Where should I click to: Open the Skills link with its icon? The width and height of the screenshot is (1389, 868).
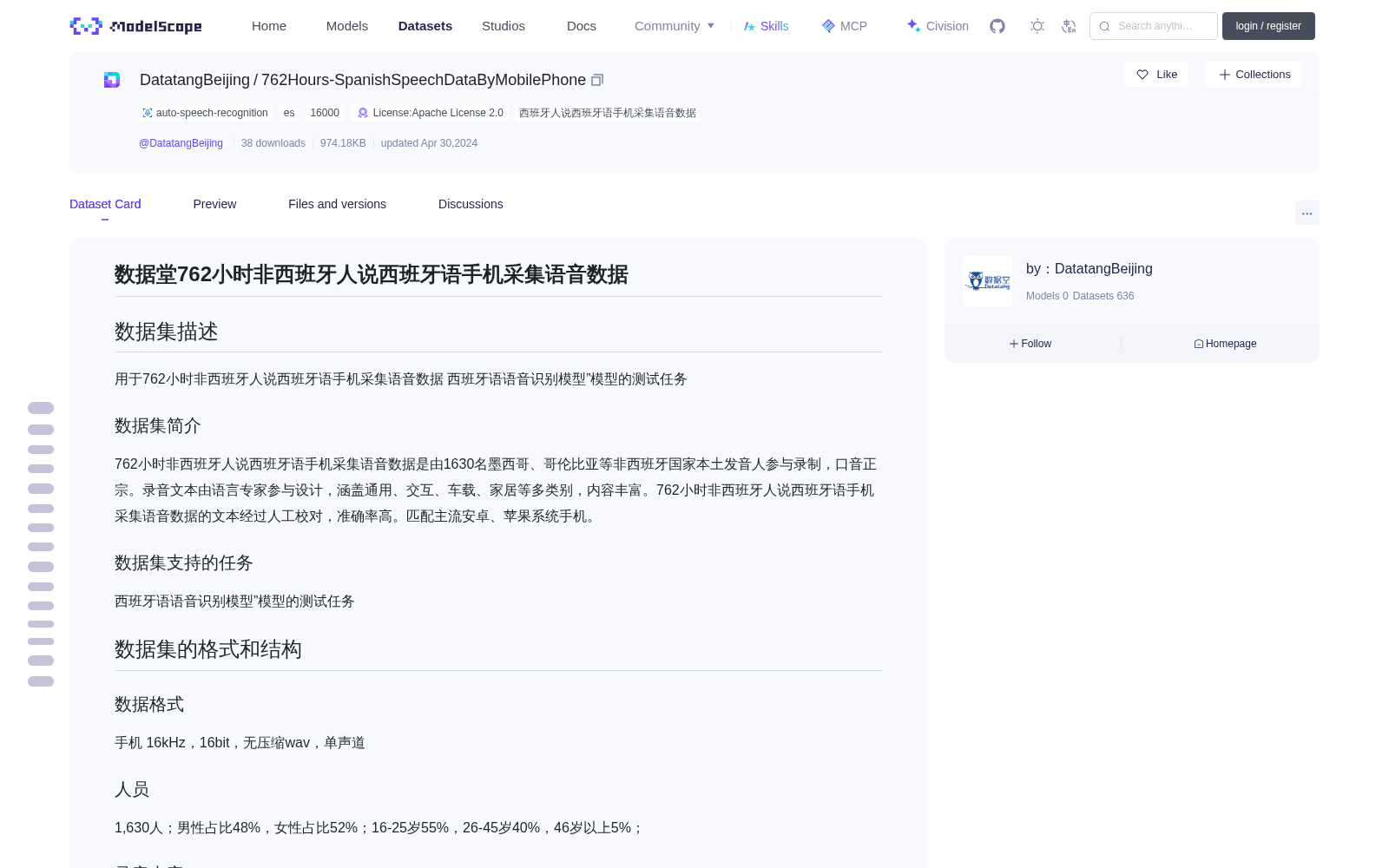coord(767,26)
